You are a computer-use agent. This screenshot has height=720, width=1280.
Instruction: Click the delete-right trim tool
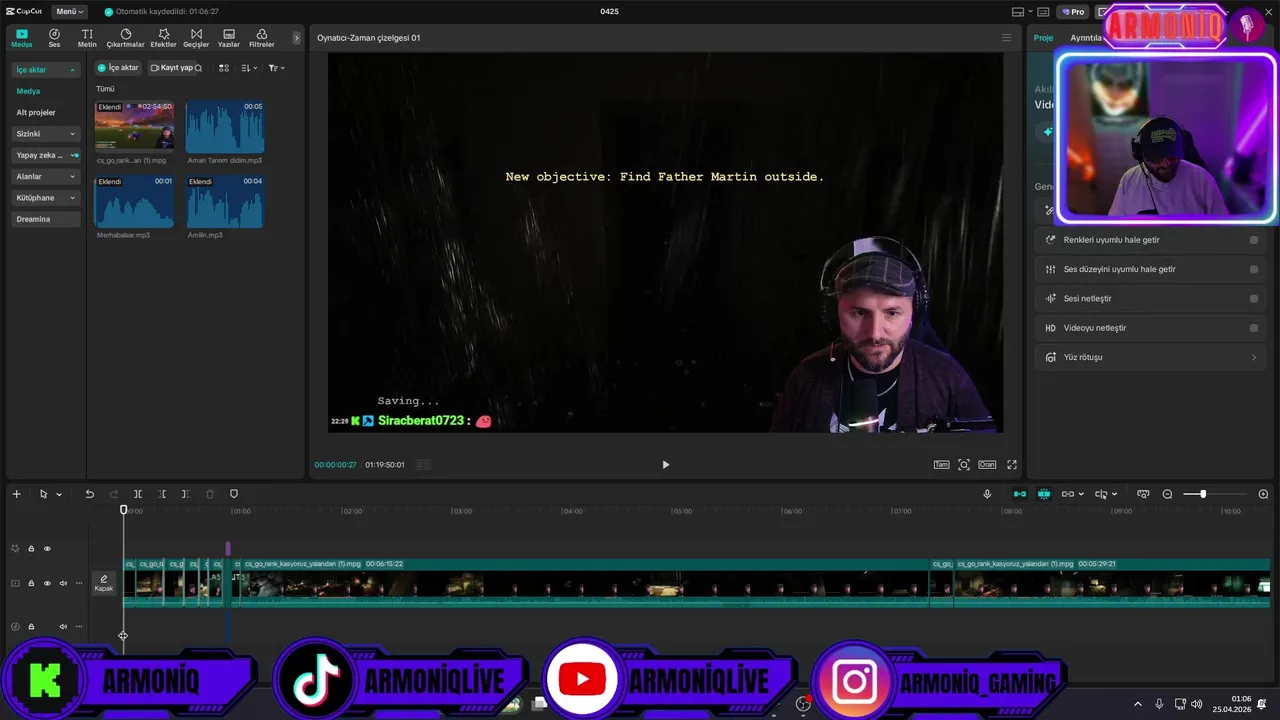coord(185,494)
